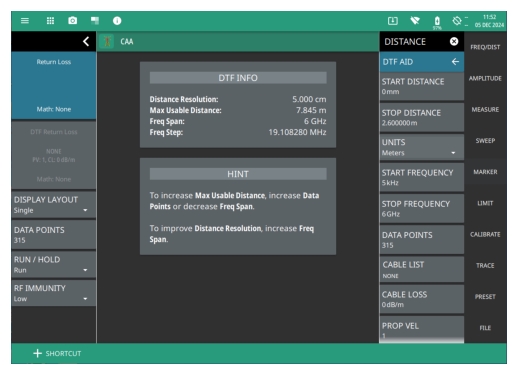
Task: Edit the START FREQUENCY 5 kHz field
Action: pos(422,177)
